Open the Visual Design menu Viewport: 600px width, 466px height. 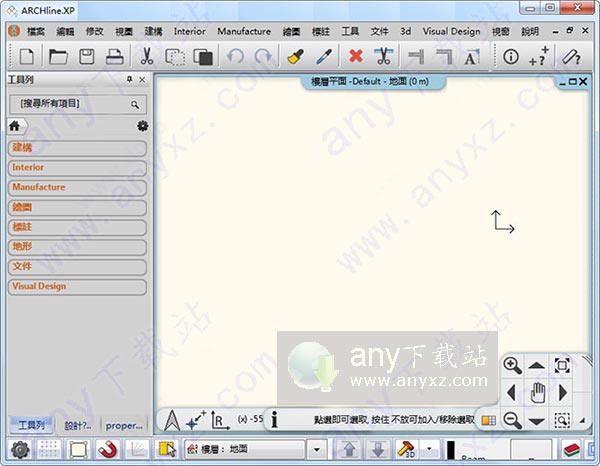[x=451, y=31]
